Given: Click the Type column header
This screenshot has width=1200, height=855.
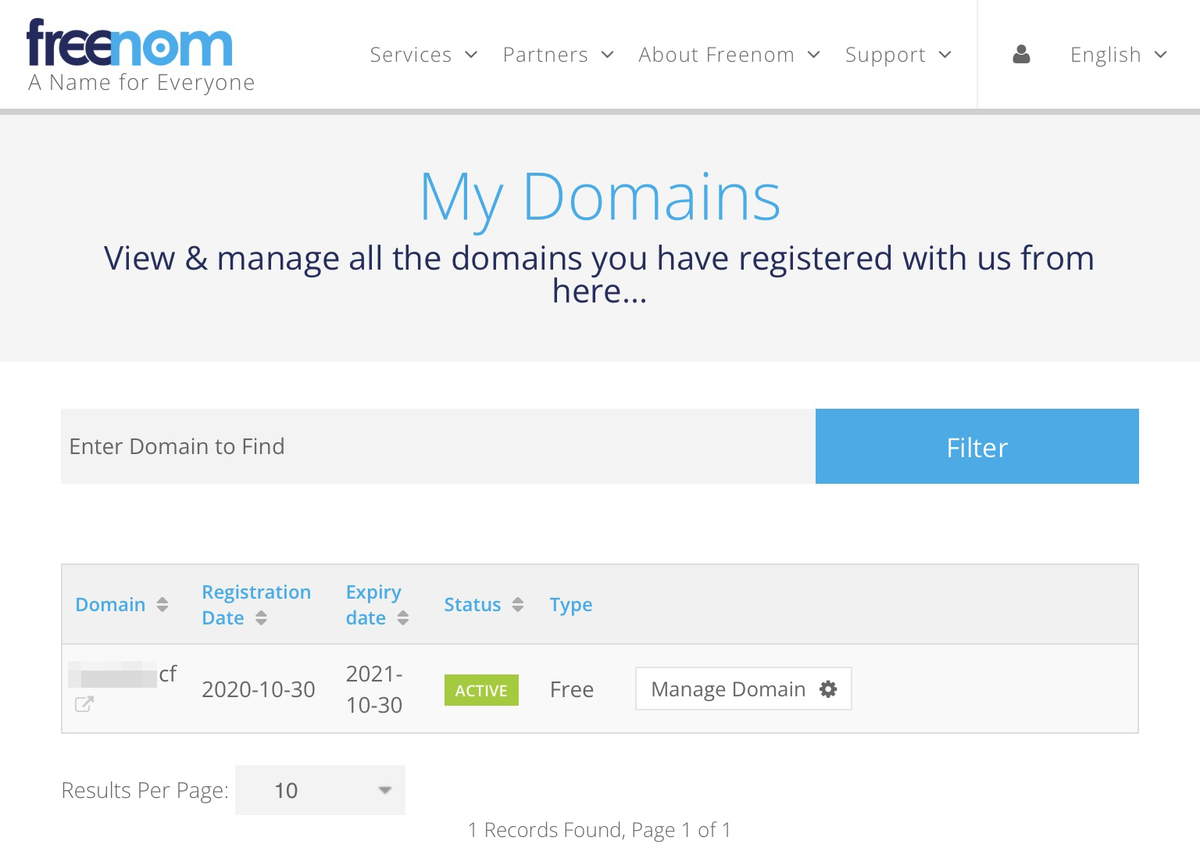Looking at the screenshot, I should point(571,605).
